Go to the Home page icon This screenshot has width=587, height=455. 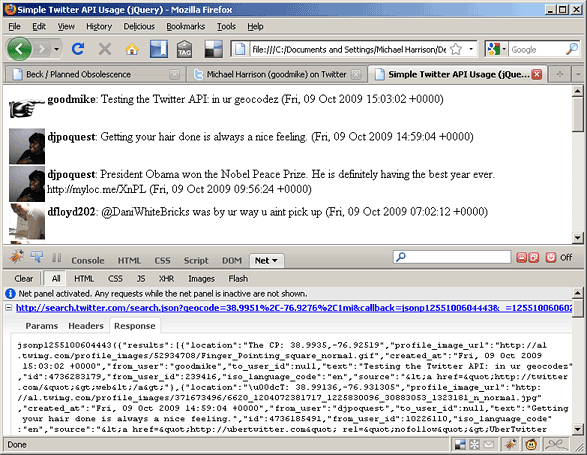[132, 49]
